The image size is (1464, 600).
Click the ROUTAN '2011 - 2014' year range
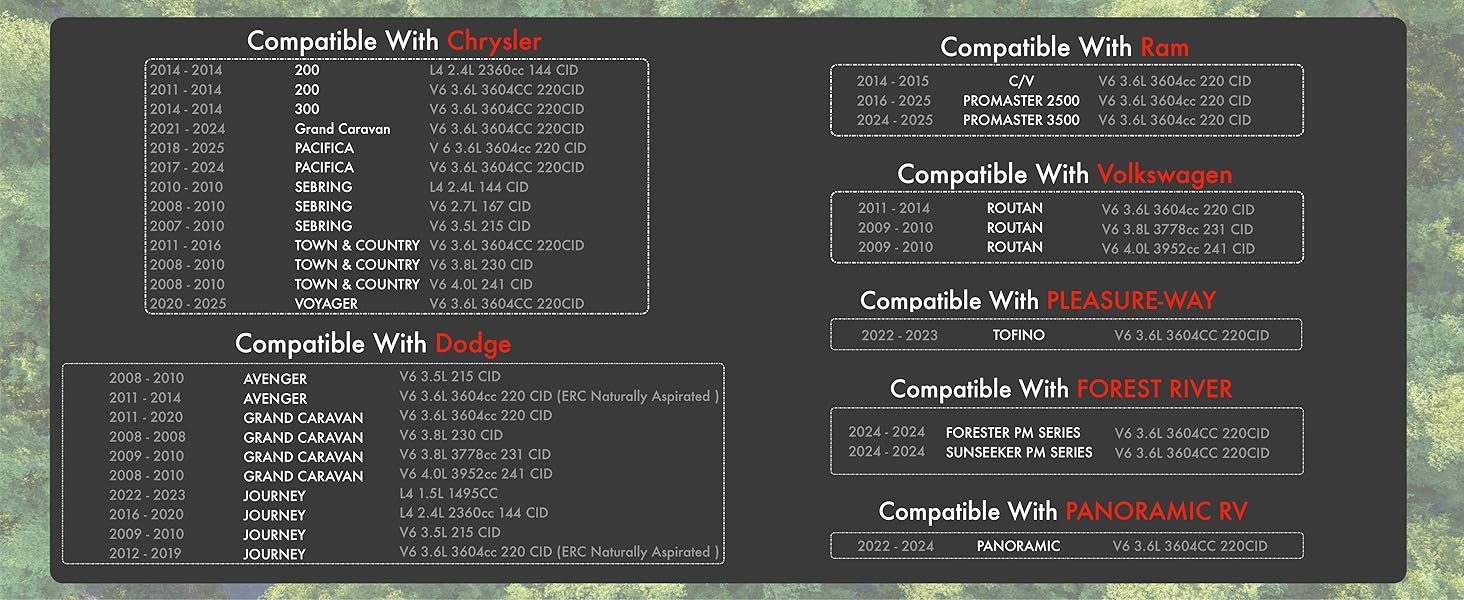pos(894,208)
